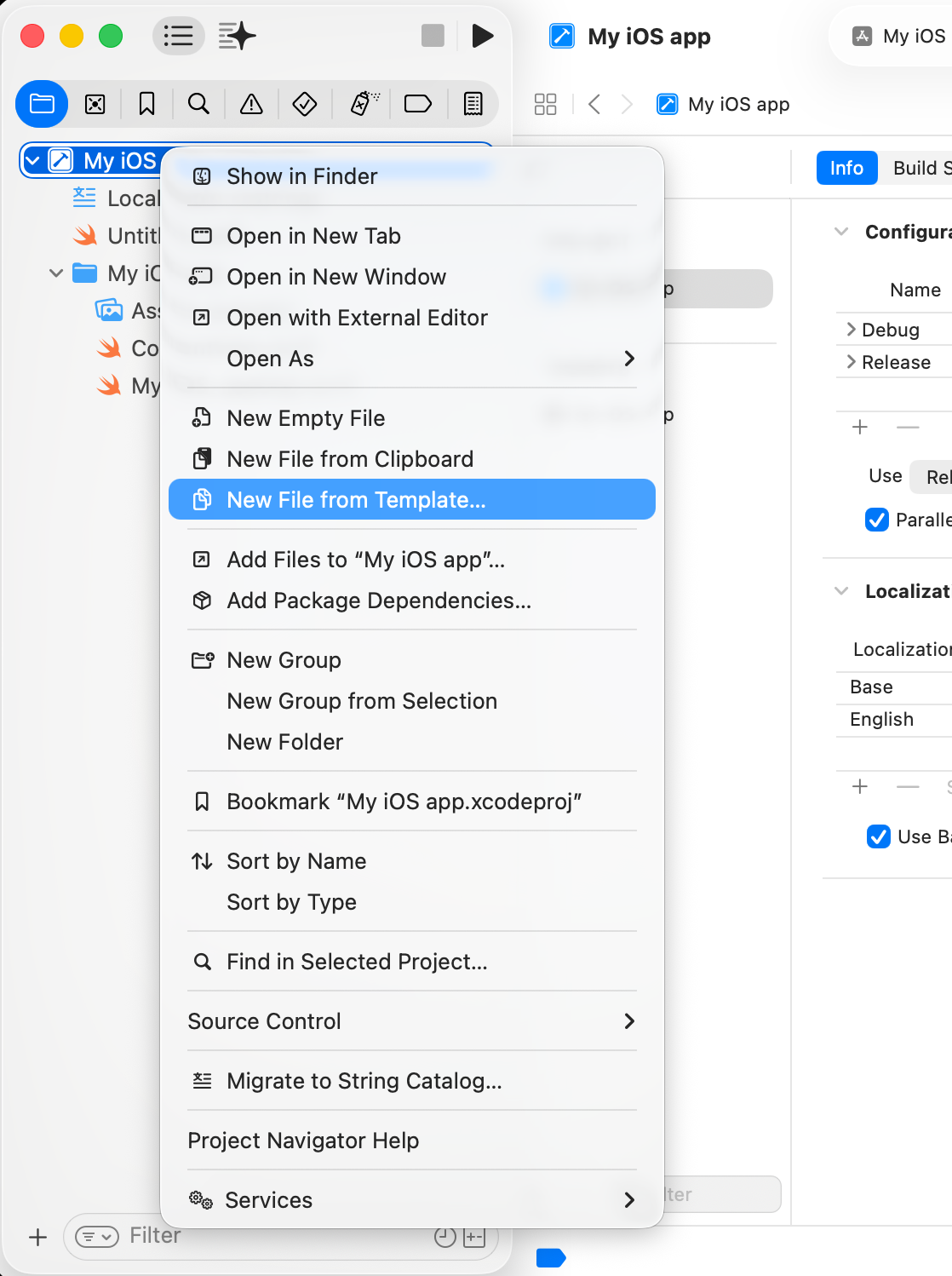Show the Report navigator icon
Image resolution: width=952 pixels, height=1276 pixels.
click(473, 104)
